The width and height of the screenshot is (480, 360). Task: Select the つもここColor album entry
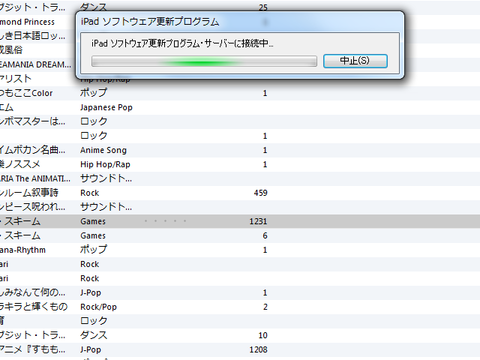click(x=26, y=93)
